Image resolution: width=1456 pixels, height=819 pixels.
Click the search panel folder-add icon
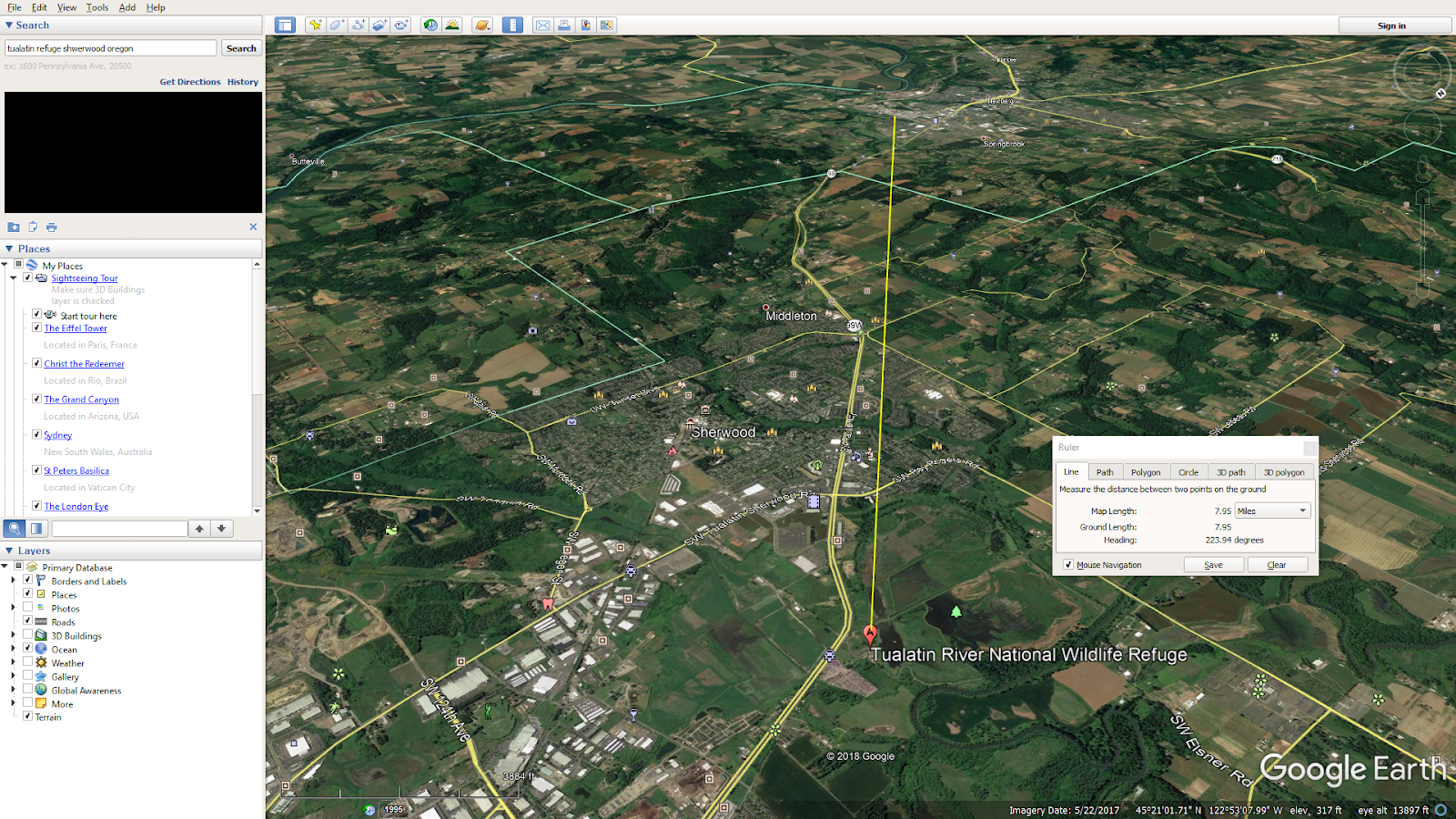[14, 227]
